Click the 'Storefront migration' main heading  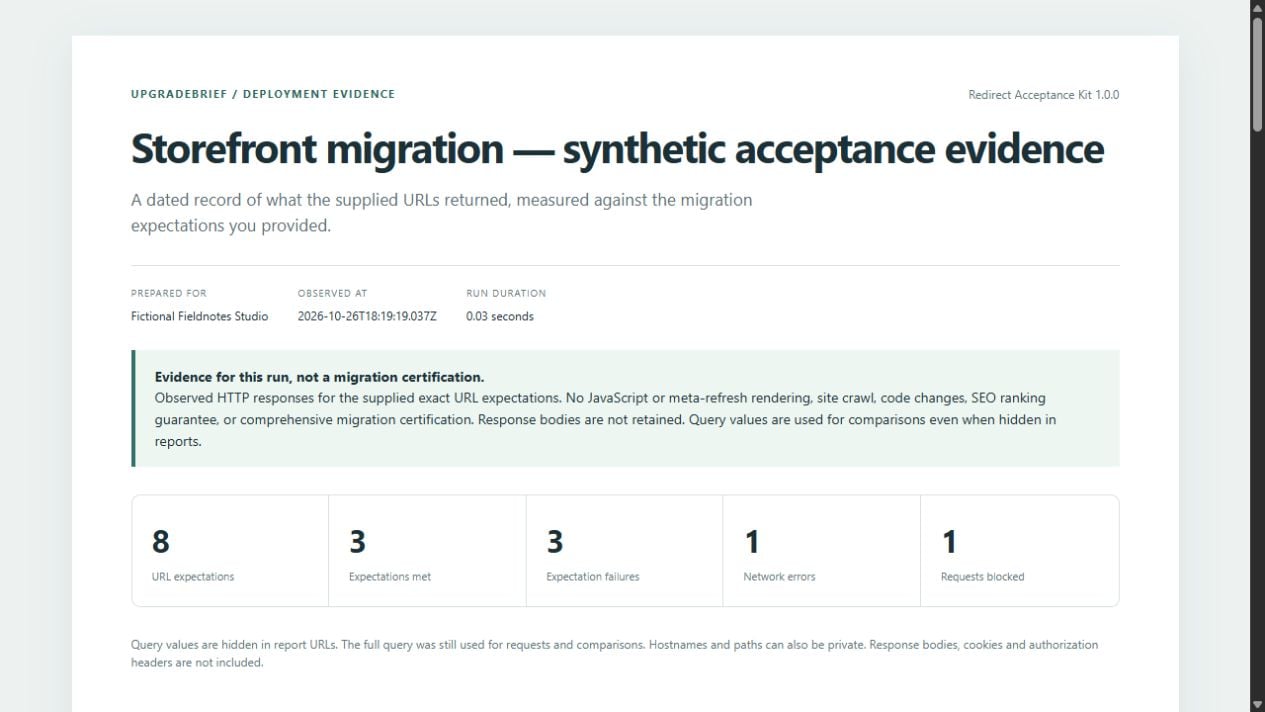(617, 149)
